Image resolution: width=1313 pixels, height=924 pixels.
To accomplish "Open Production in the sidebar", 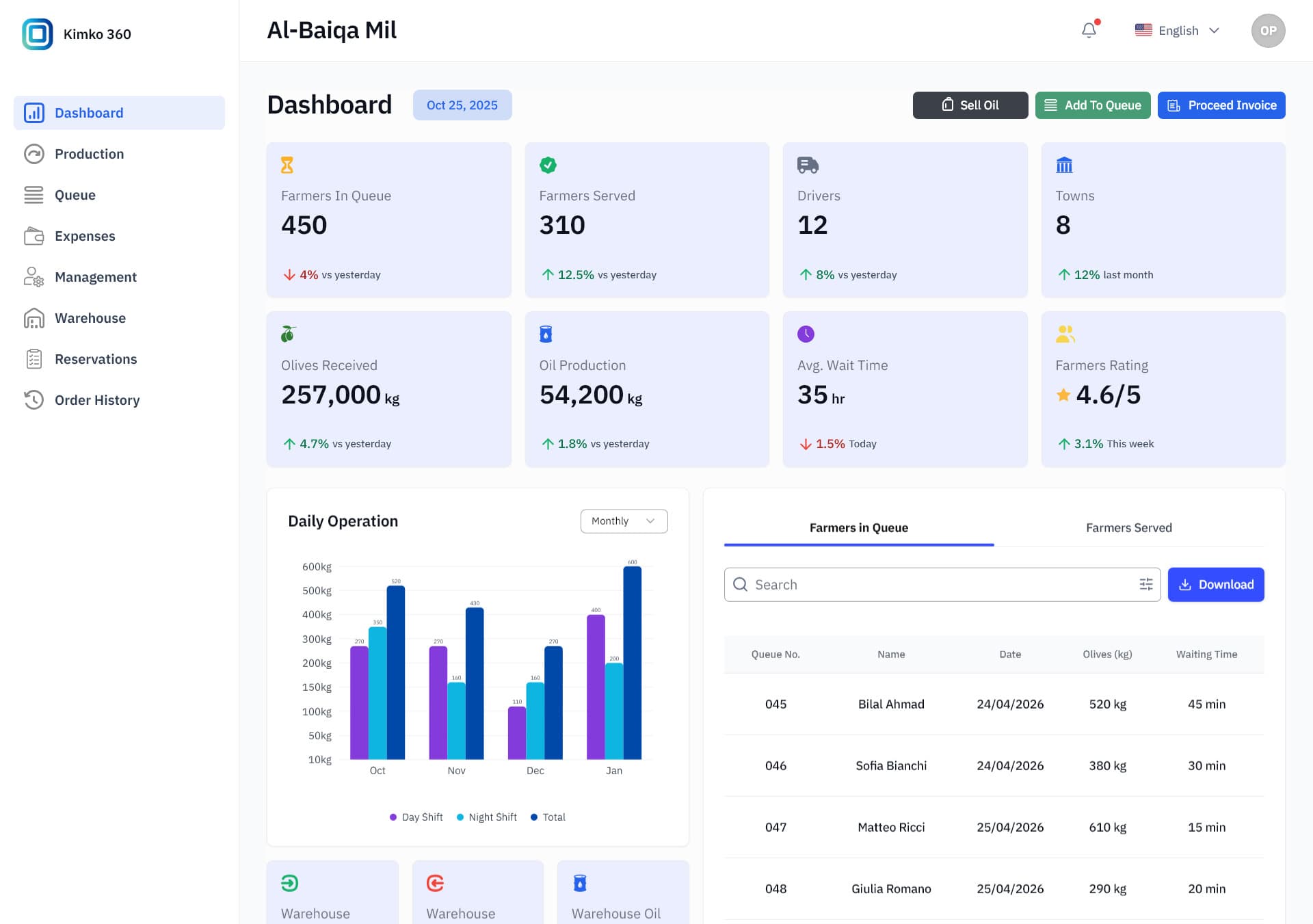I will tap(119, 154).
